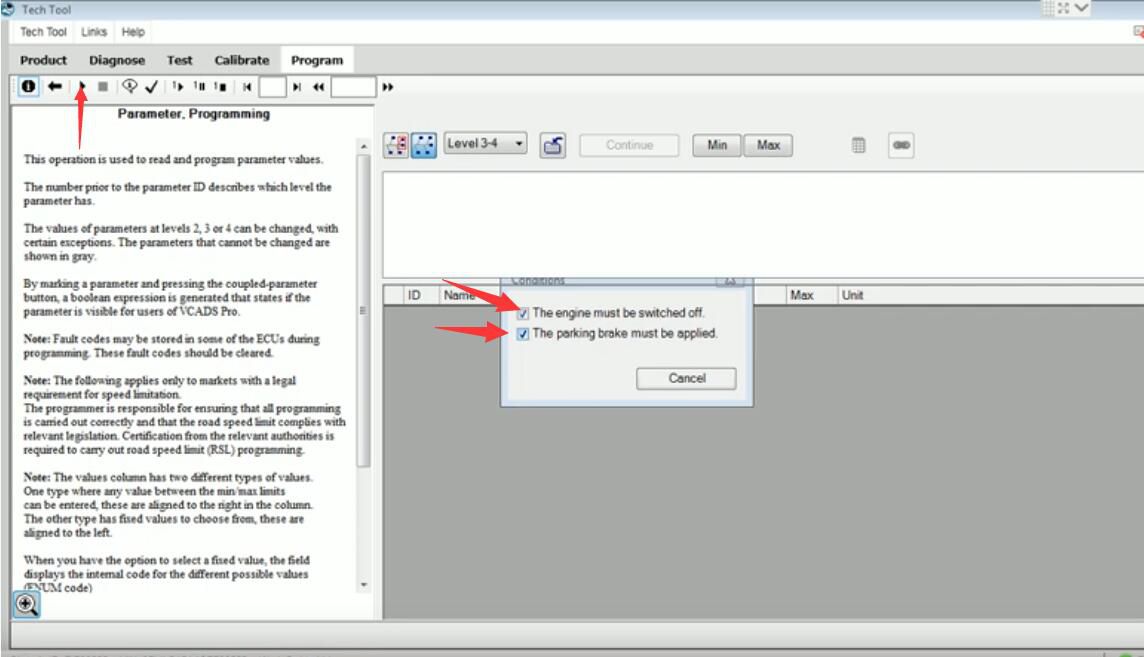Viewport: 1144px width, 657px height.
Task: Click the fullscreen arrows icon in the title bar
Action: tap(1064, 8)
